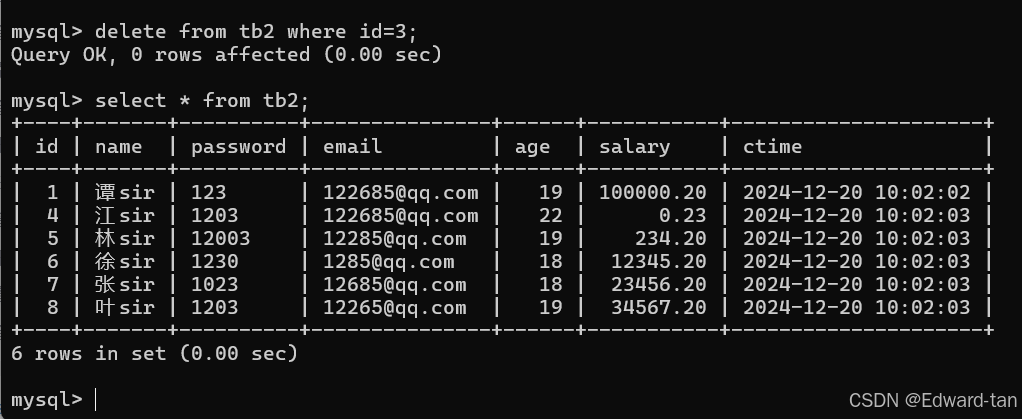The width and height of the screenshot is (1022, 419).
Task: Click the salary value 100000.20
Action: point(652,192)
